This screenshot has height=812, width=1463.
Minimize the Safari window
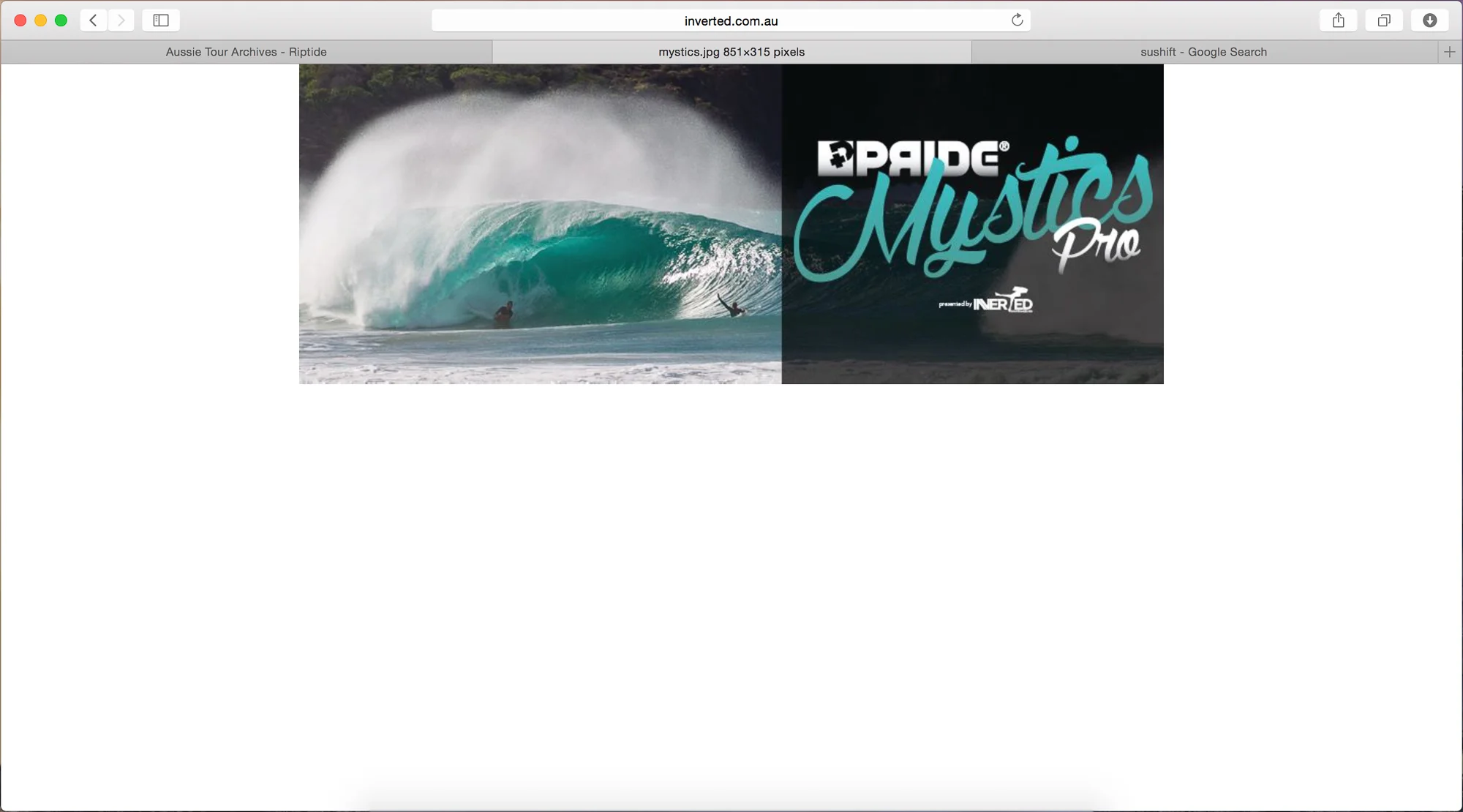[41, 20]
